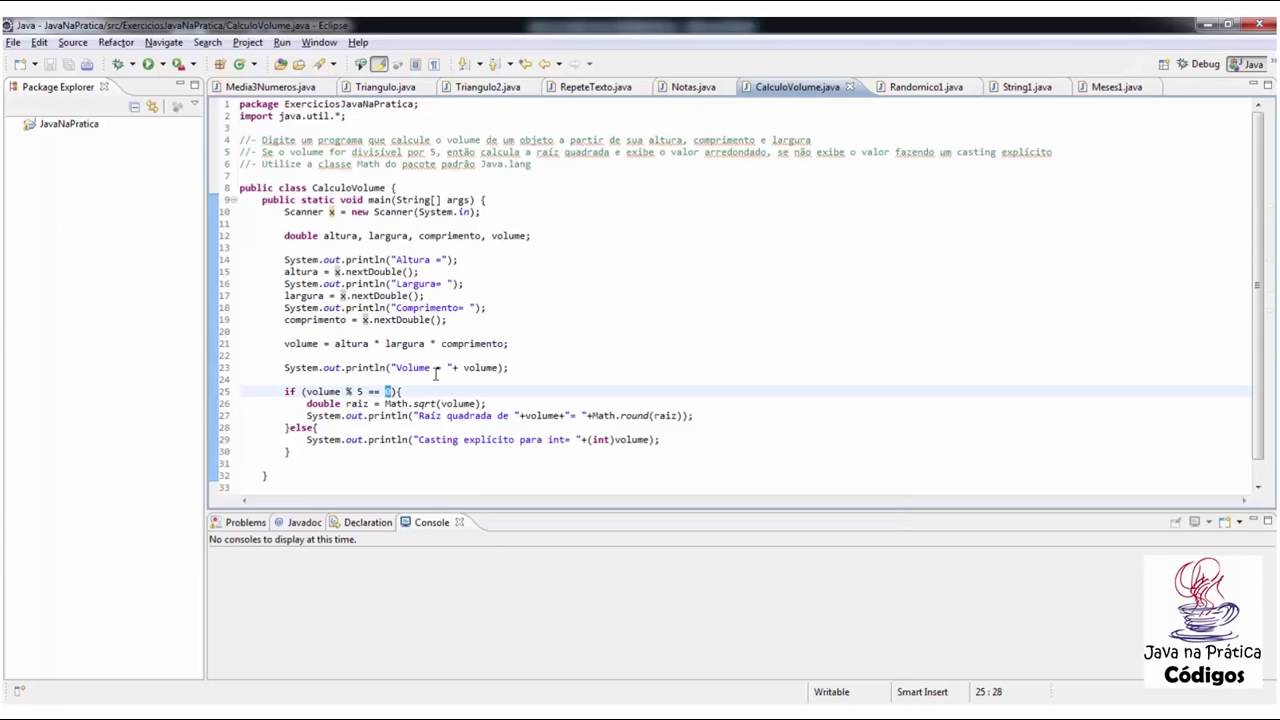Click the Open Console icon
This screenshot has width=1280, height=720.
click(x=1225, y=522)
